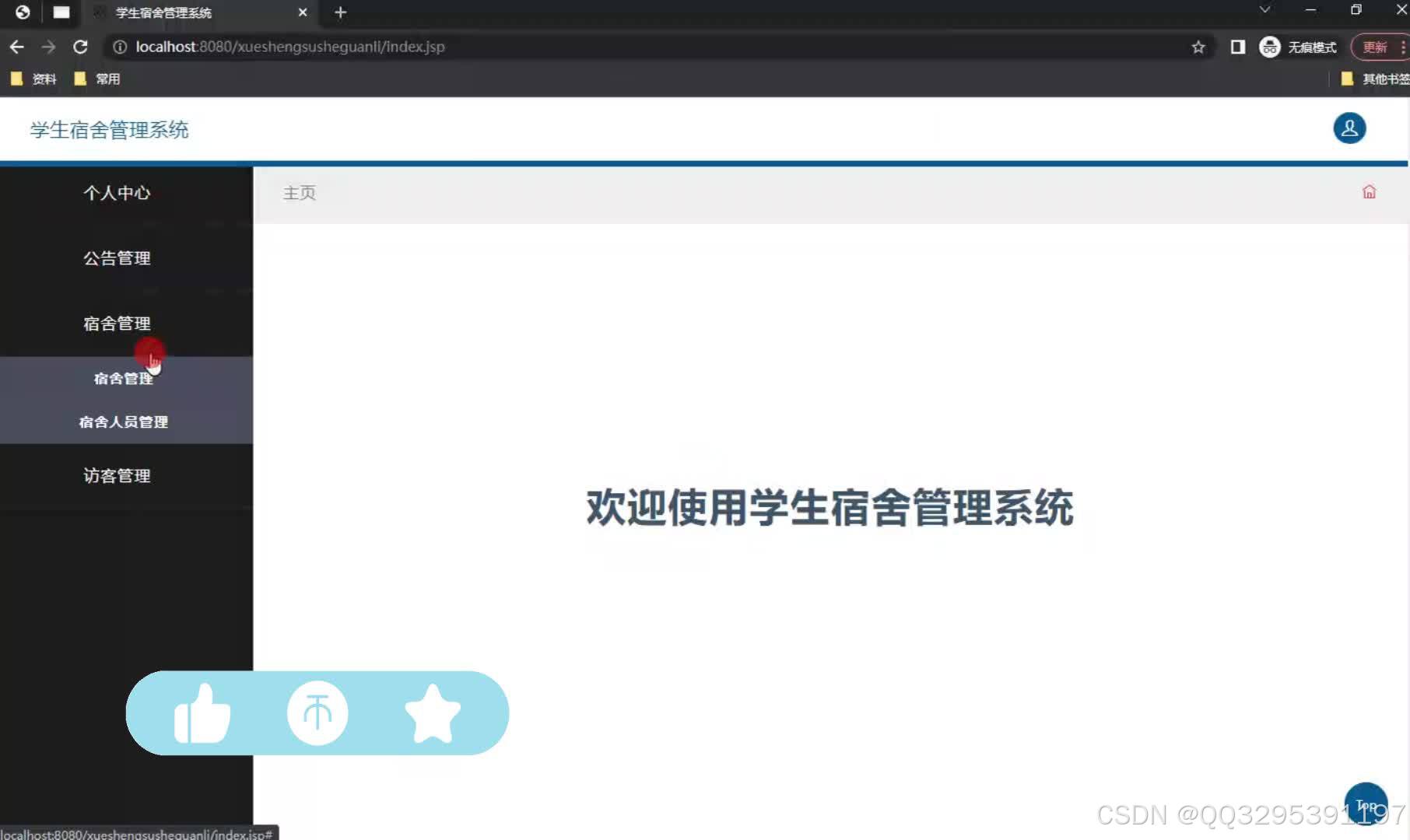
Task: Click the 主页 breadcrumb text
Action: [x=300, y=193]
